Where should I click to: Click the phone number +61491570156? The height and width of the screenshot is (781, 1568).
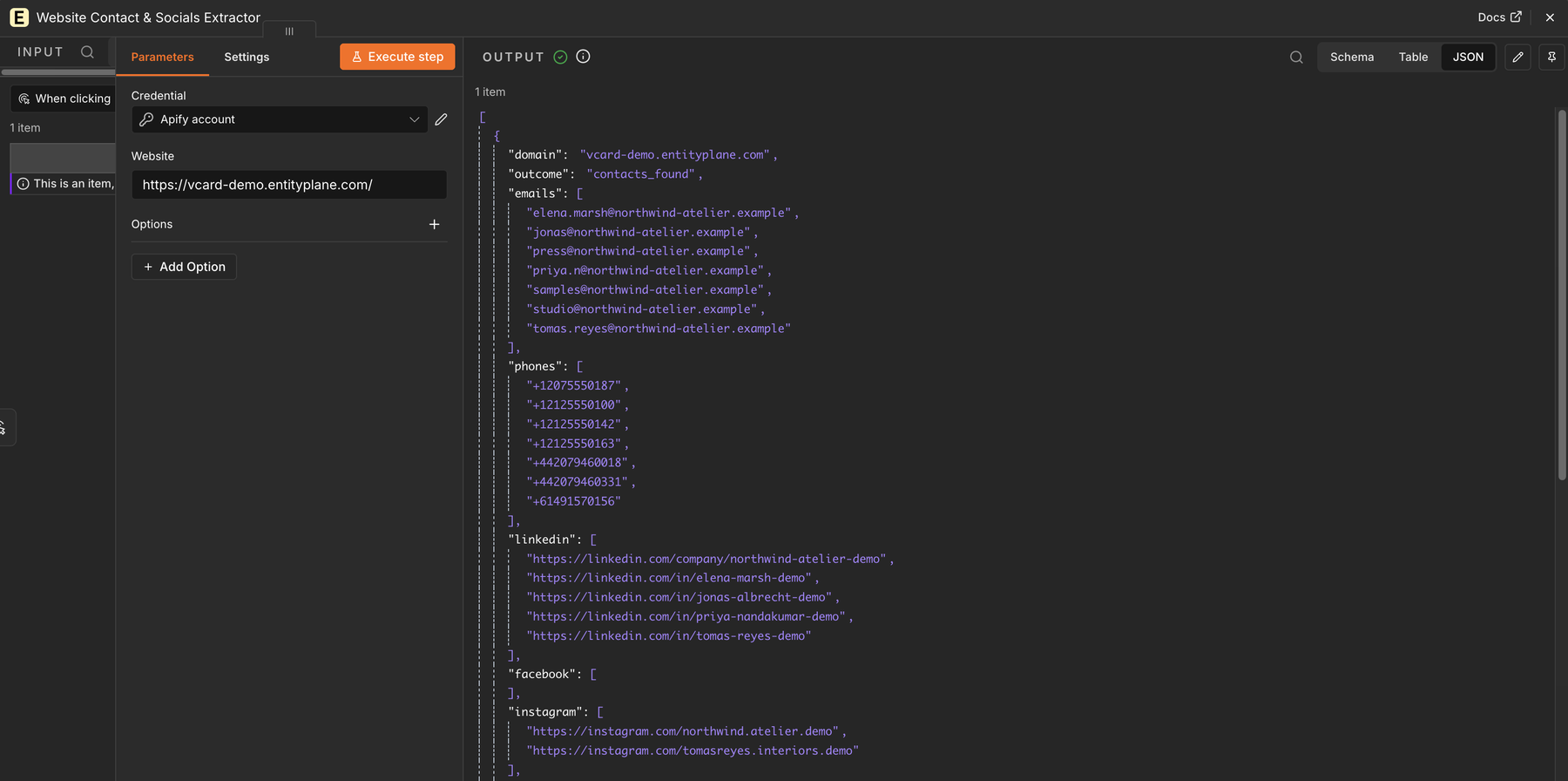[x=574, y=501]
